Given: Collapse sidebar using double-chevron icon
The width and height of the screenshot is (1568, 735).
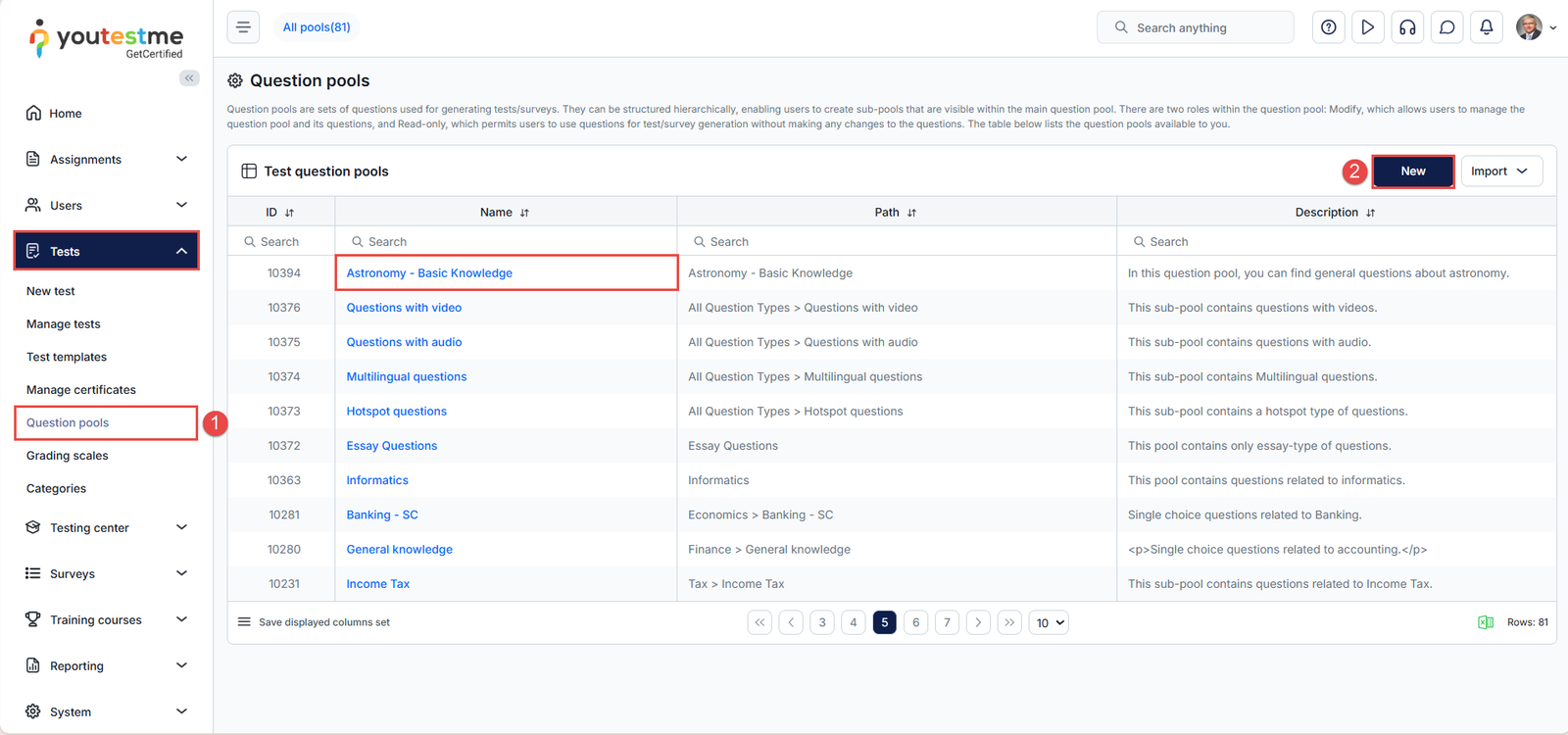Looking at the screenshot, I should 189,78.
